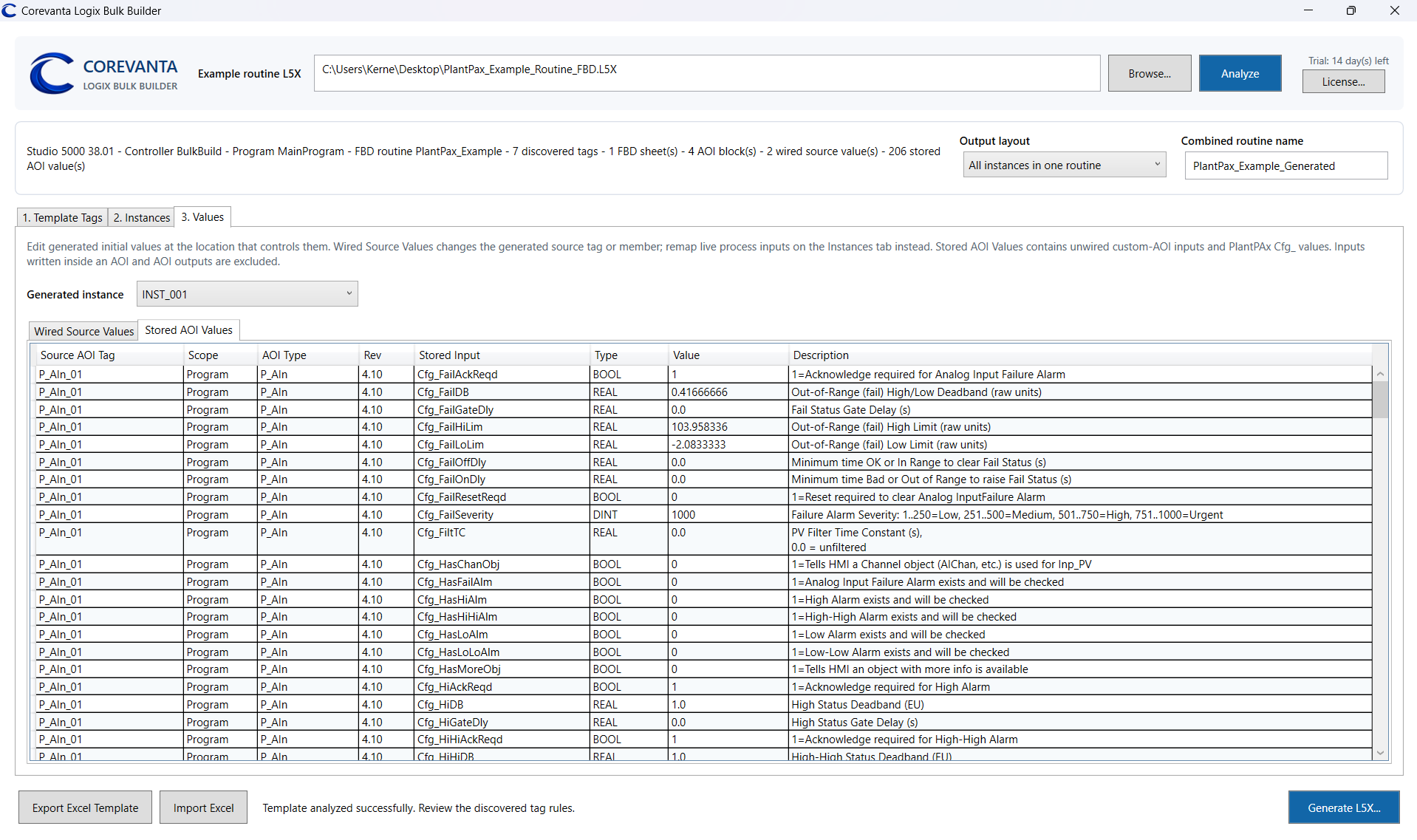
Task: Click the Rev column header
Action: pyautogui.click(x=386, y=355)
